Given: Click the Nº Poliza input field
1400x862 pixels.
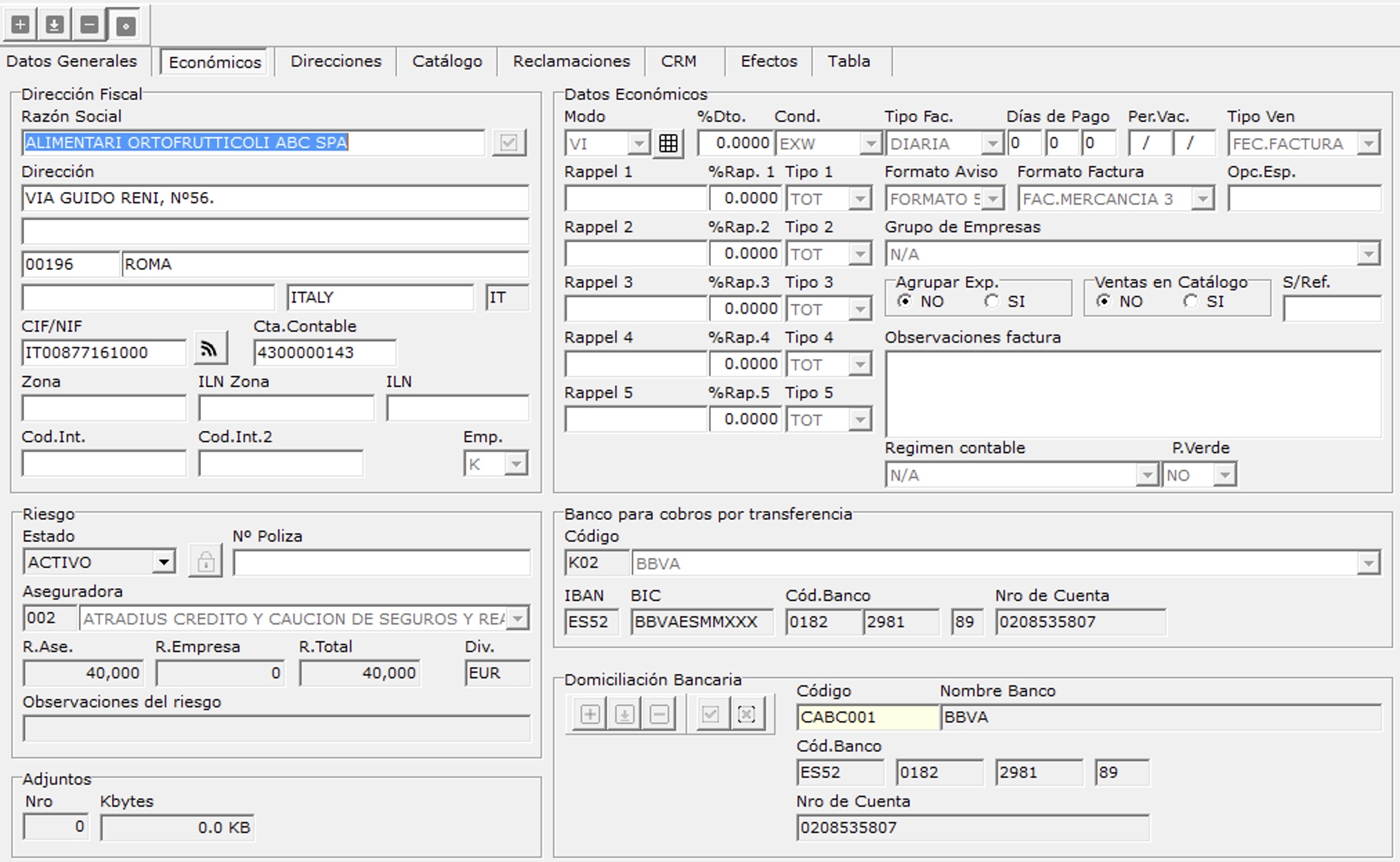Looking at the screenshot, I should point(381,563).
